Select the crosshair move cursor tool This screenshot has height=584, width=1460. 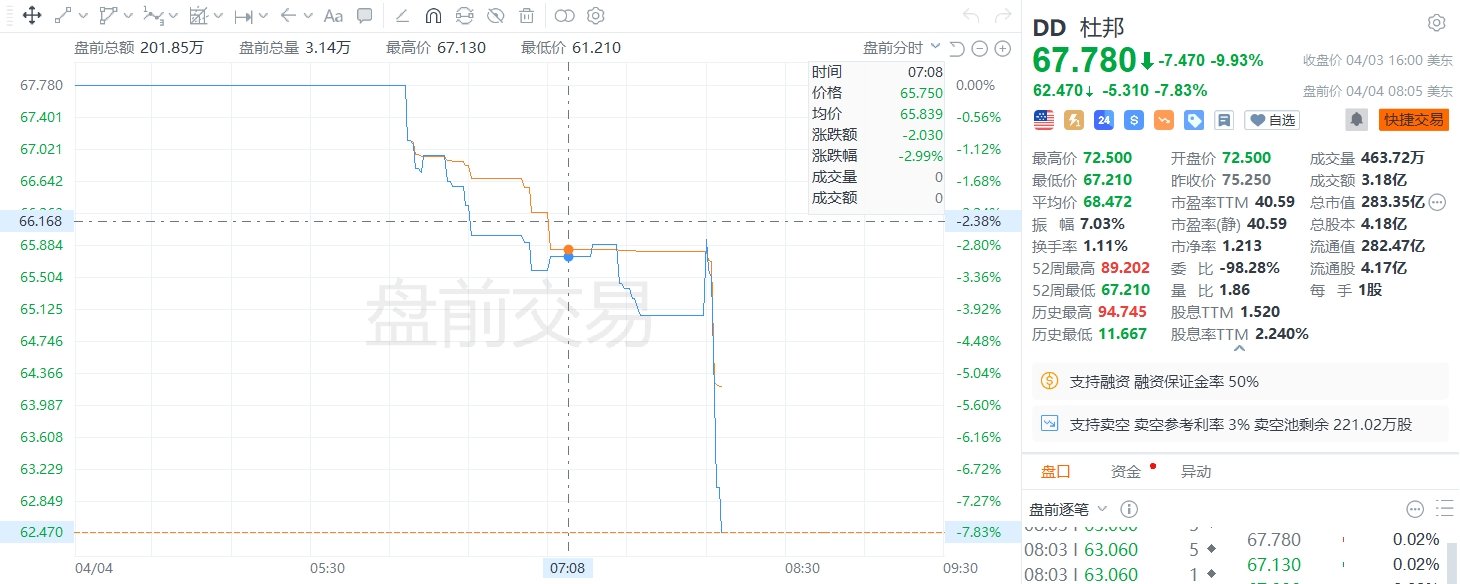pyautogui.click(x=31, y=16)
